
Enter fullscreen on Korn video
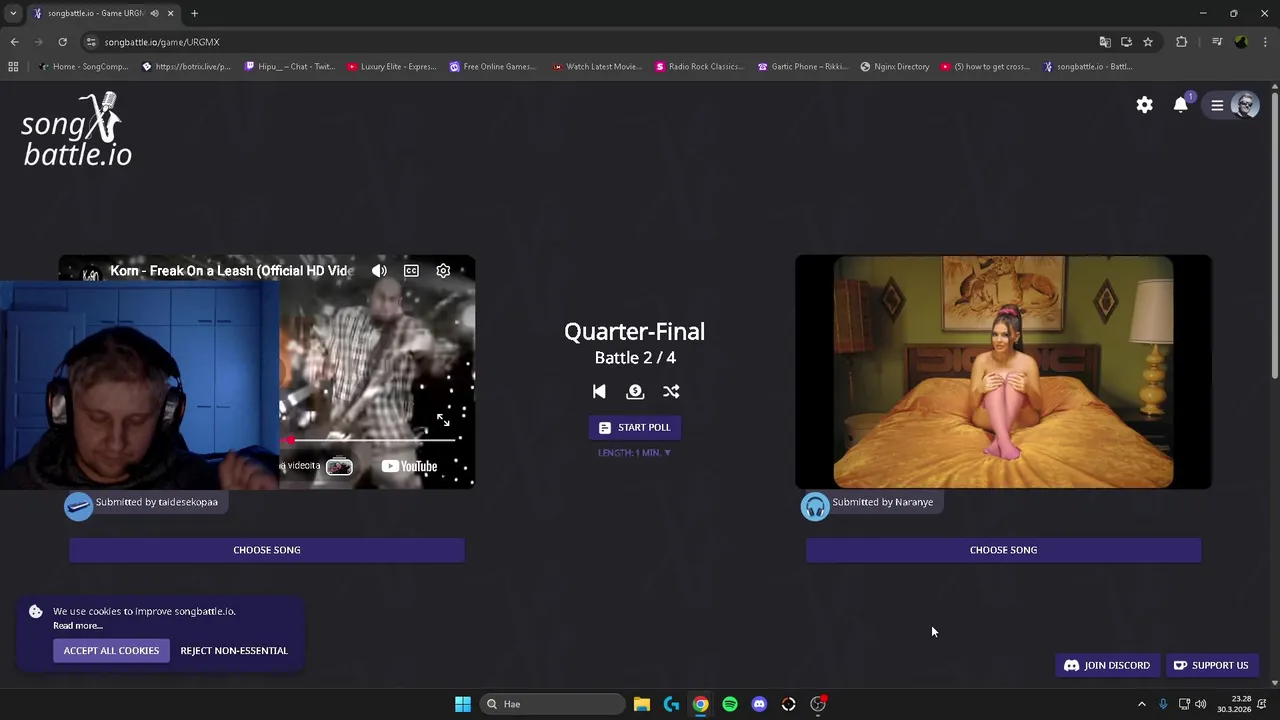(443, 420)
